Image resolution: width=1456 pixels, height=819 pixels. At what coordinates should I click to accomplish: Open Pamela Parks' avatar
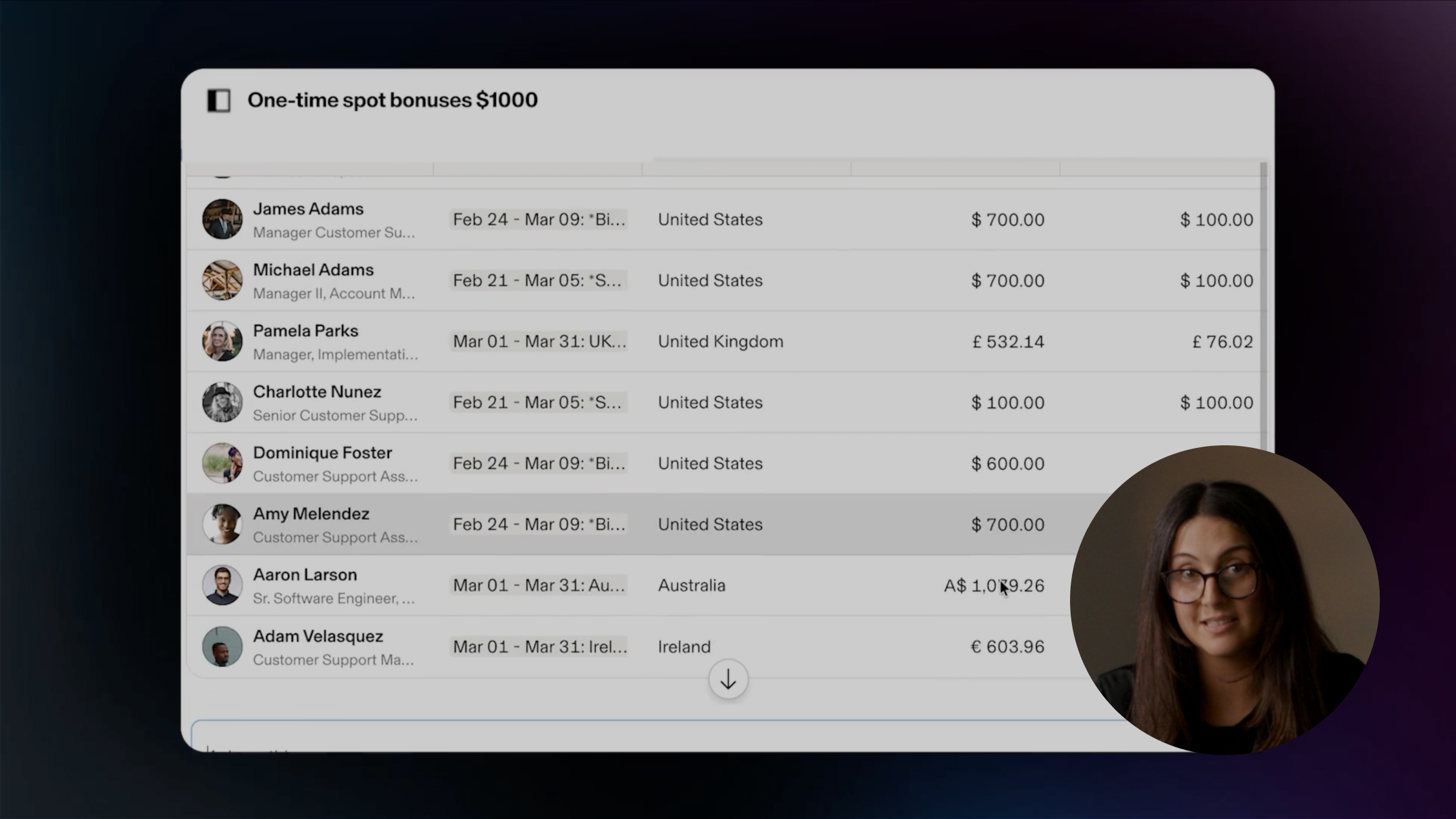(222, 341)
